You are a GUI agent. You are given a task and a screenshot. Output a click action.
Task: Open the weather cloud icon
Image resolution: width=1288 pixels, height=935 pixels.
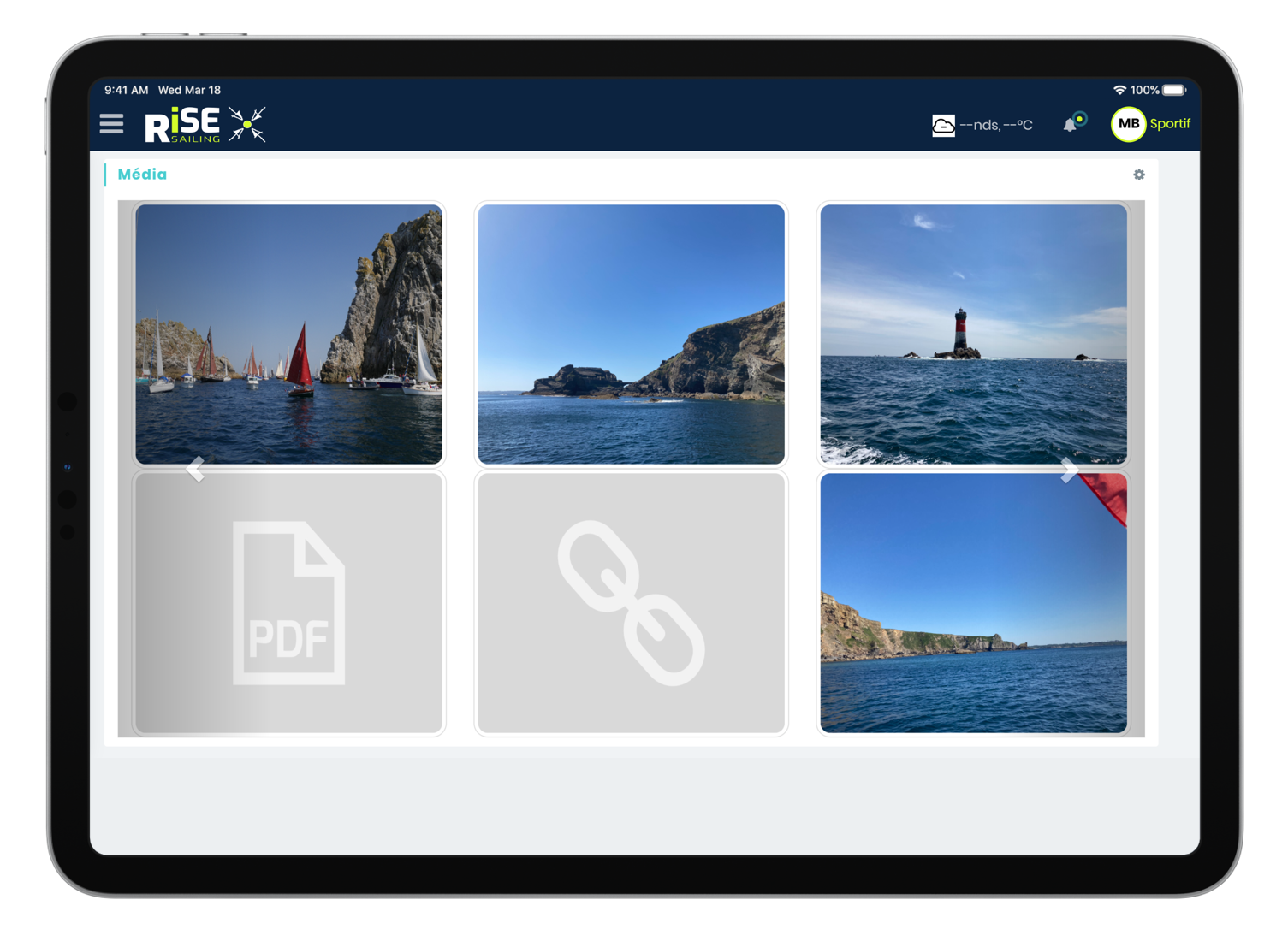tap(943, 125)
